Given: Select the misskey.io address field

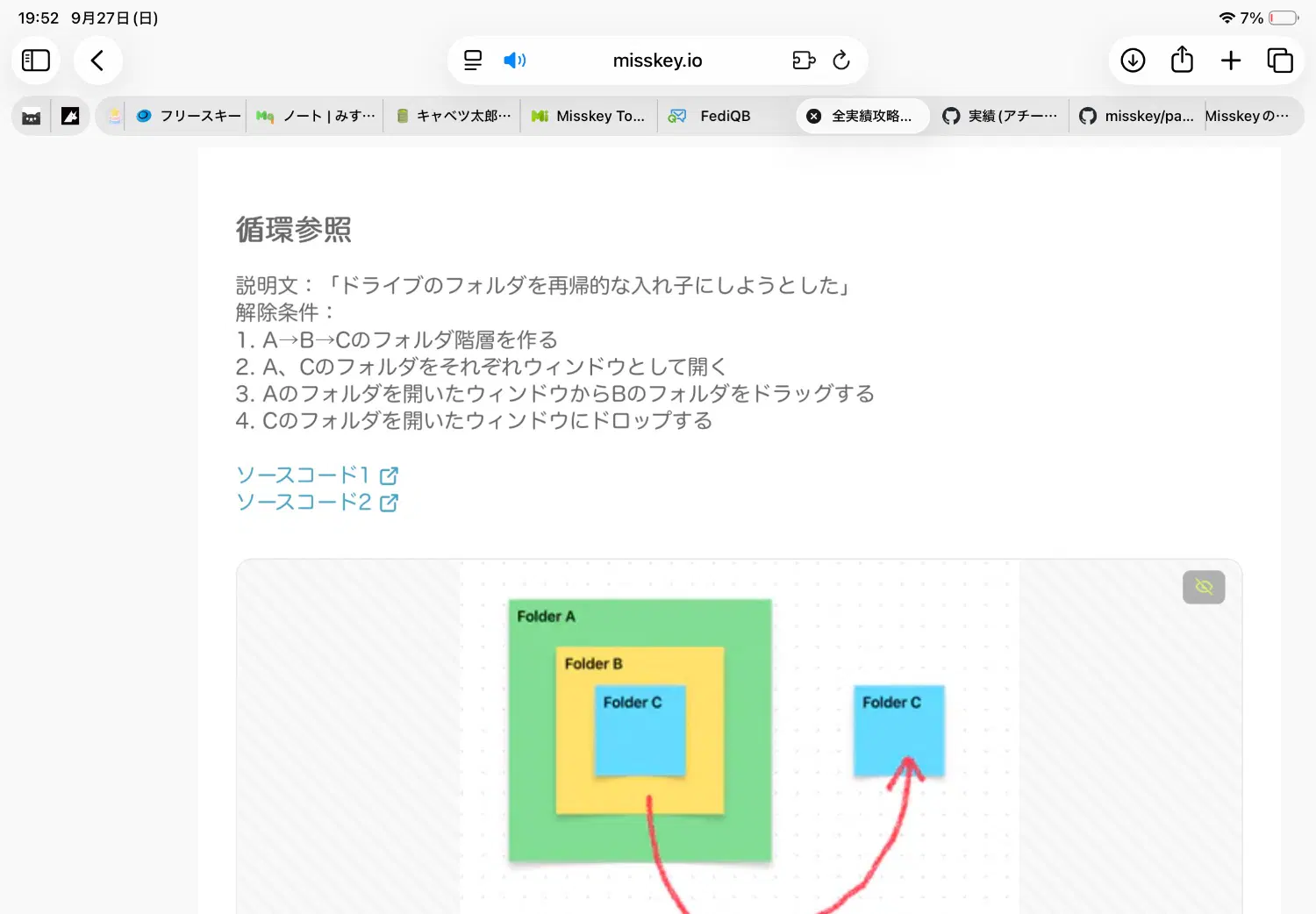Looking at the screenshot, I should click(657, 61).
